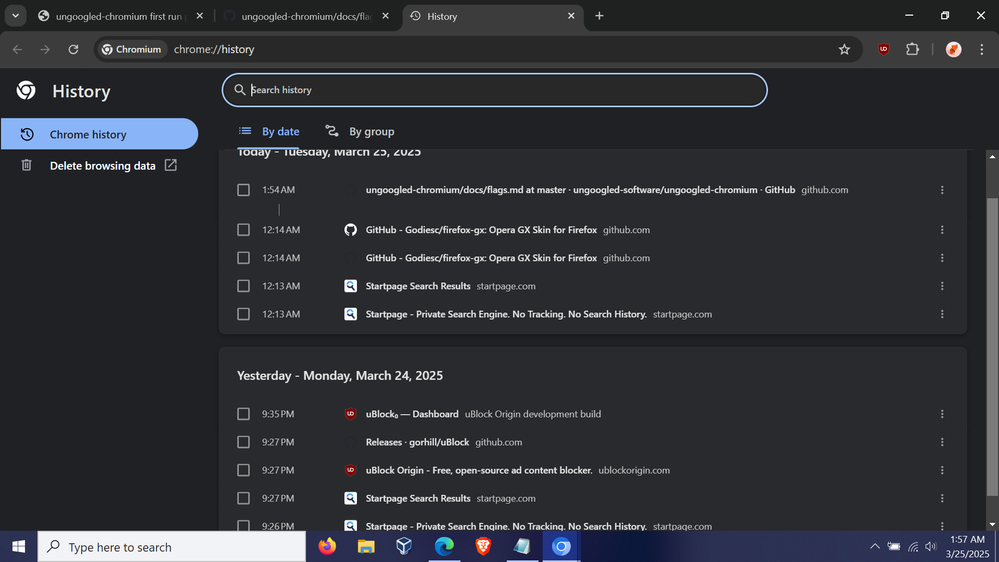Switch to ungoogled-chromium first run tab
The height and width of the screenshot is (562, 999).
coord(119,16)
